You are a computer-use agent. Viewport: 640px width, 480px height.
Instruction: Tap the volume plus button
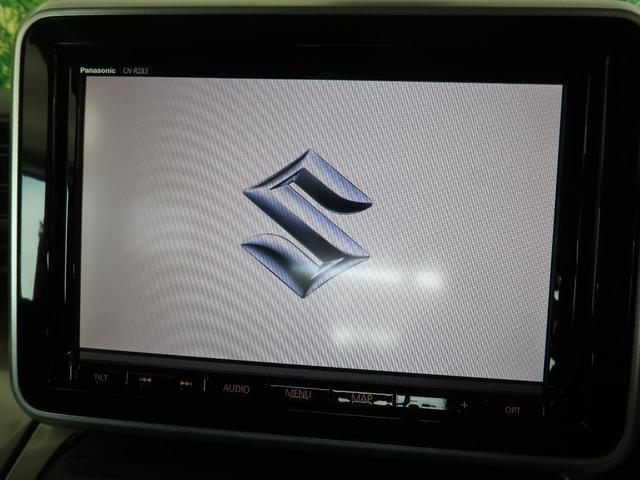click(x=464, y=405)
